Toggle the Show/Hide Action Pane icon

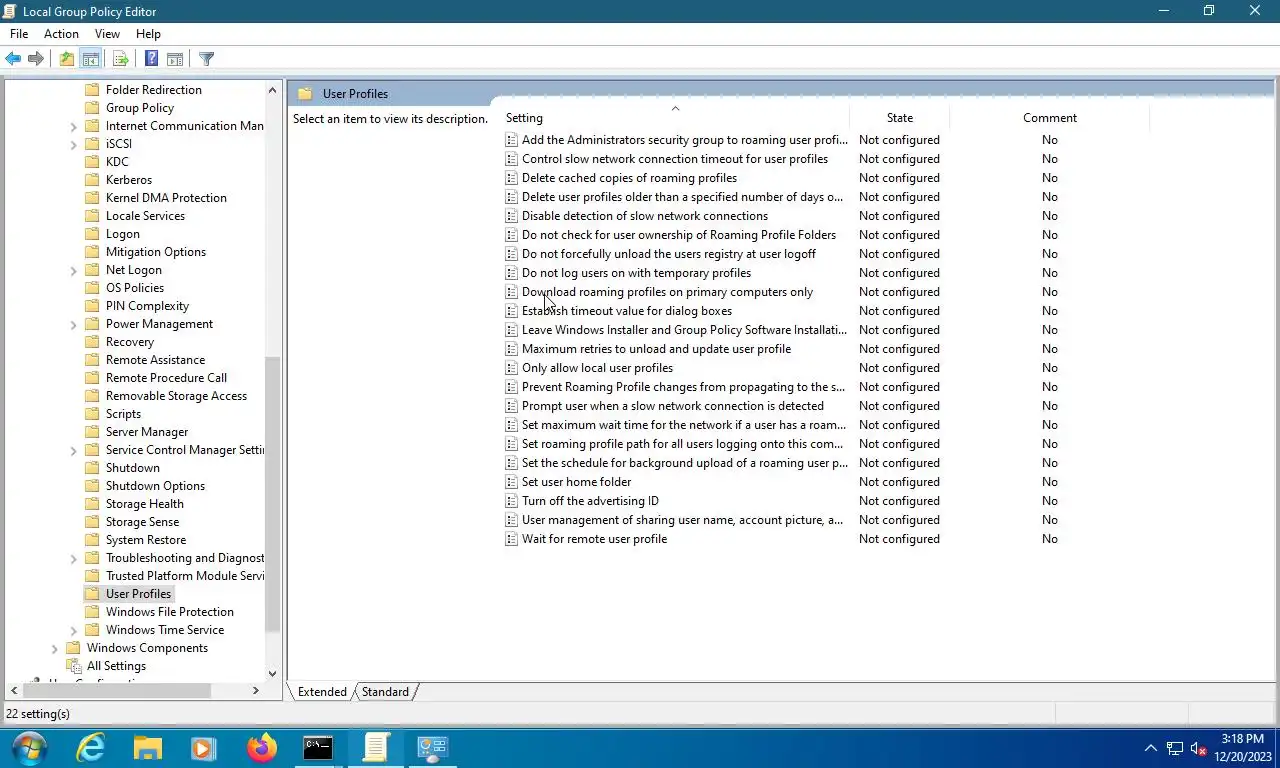(x=175, y=59)
